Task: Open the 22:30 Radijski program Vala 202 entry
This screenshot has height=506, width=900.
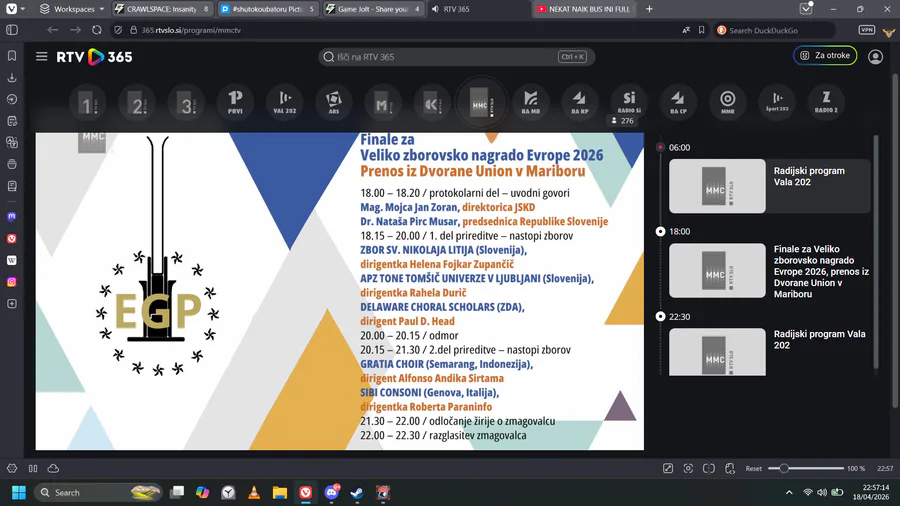Action: tap(770, 352)
